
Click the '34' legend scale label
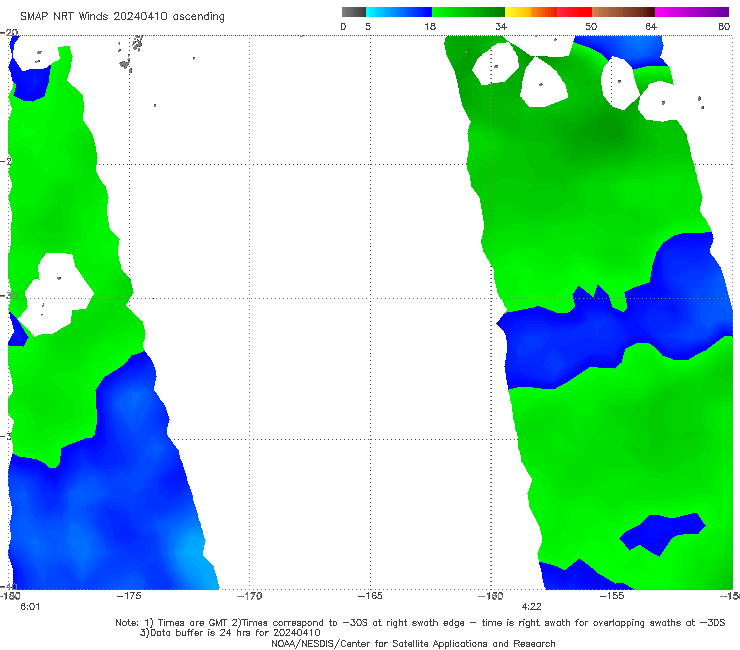coord(501,27)
